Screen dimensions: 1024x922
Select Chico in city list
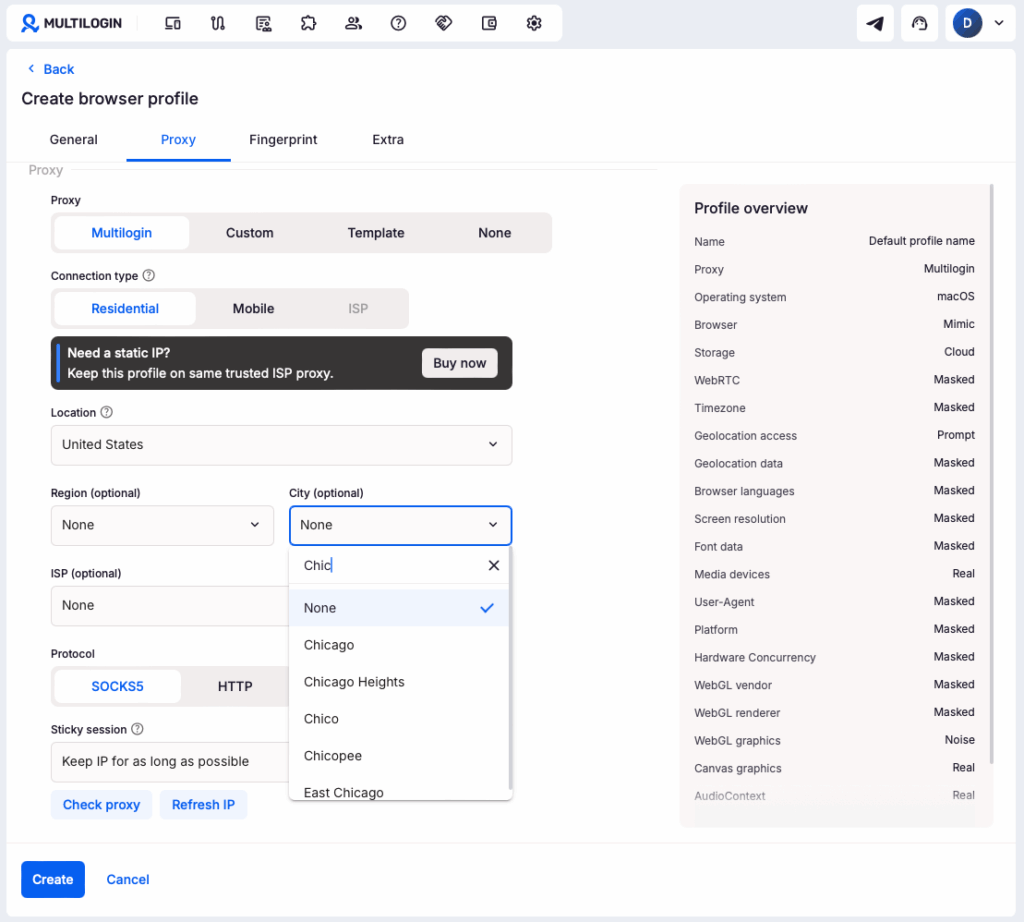tap(398, 719)
